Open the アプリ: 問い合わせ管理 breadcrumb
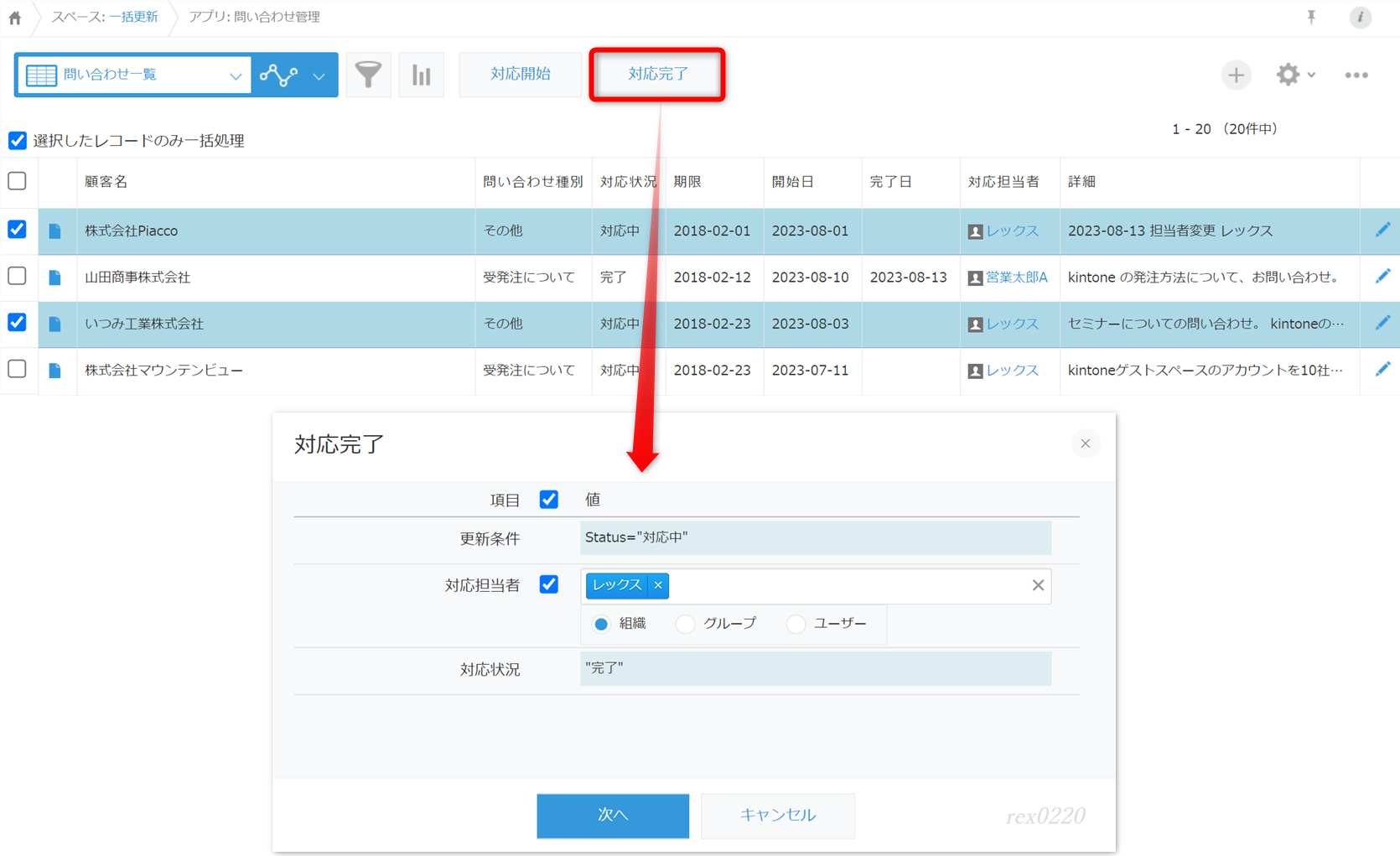 (254, 17)
